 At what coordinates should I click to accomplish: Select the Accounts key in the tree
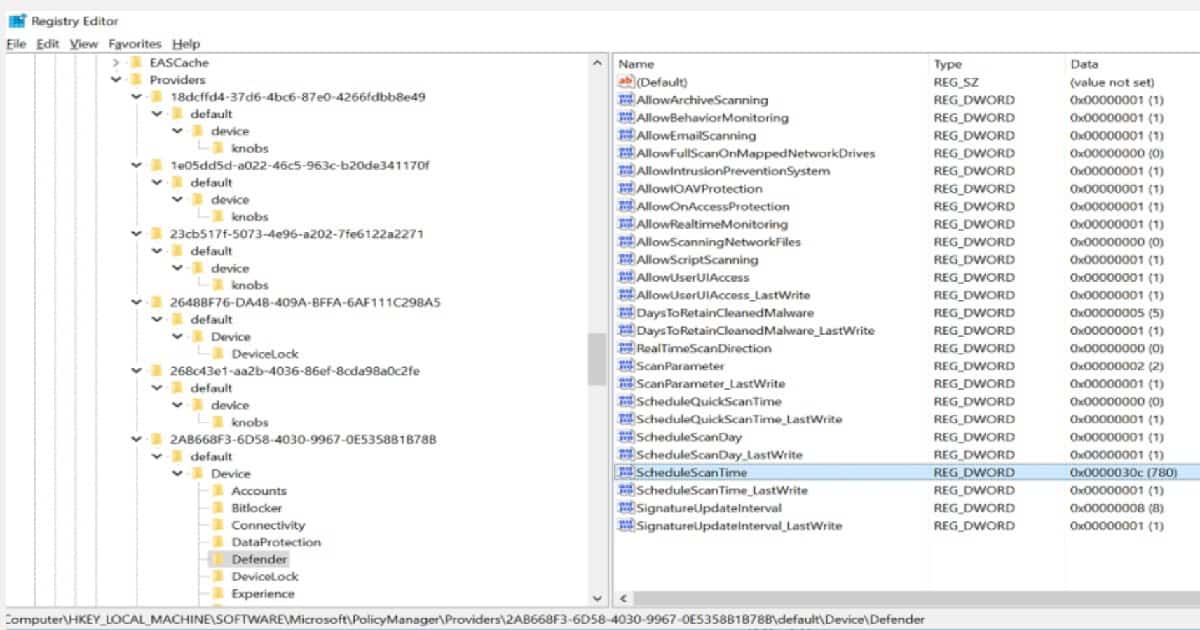(x=258, y=491)
